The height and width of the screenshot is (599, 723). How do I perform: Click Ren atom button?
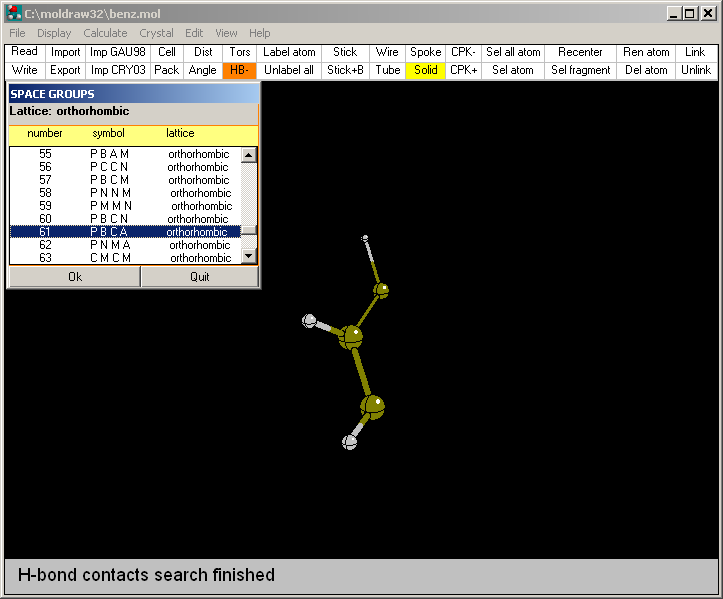coord(646,52)
